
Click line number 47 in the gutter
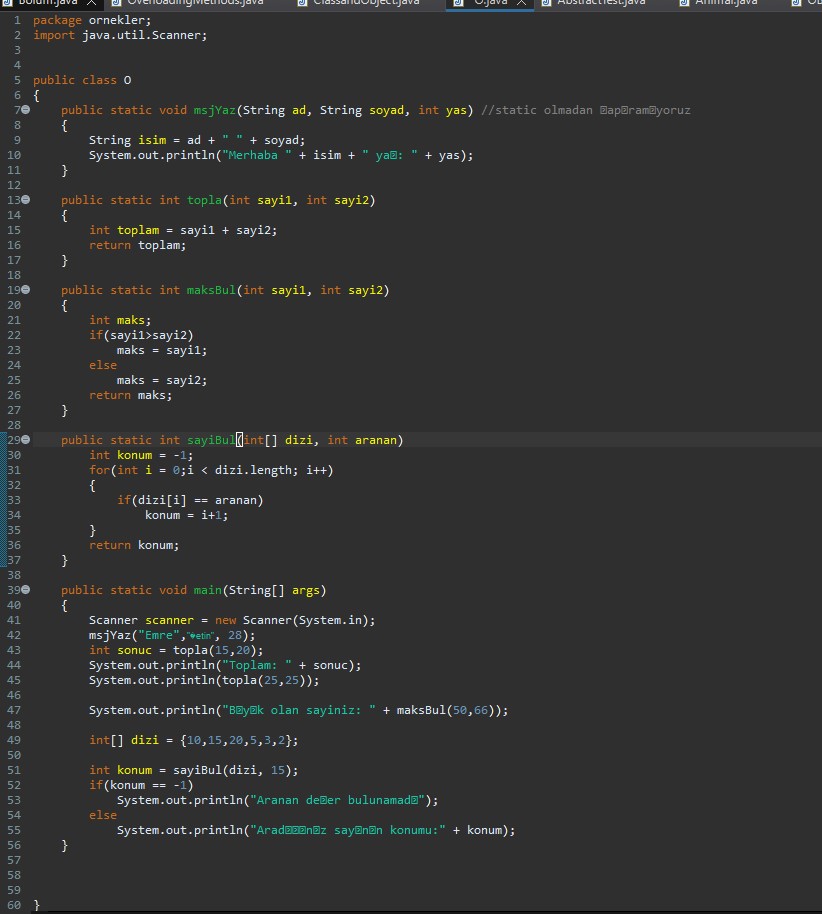point(13,710)
